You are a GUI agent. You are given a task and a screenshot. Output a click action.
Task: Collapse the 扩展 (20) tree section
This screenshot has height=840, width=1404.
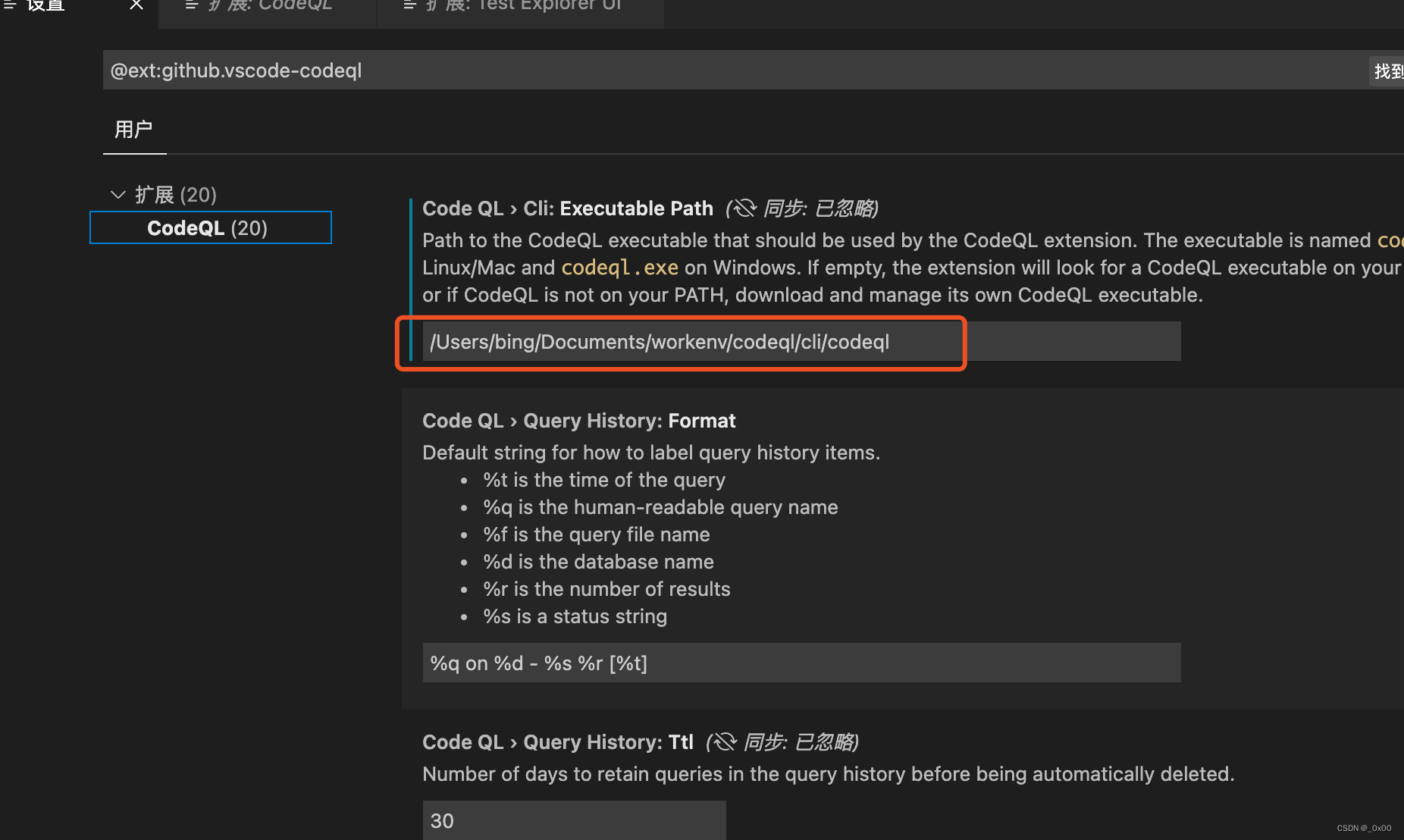tap(118, 195)
